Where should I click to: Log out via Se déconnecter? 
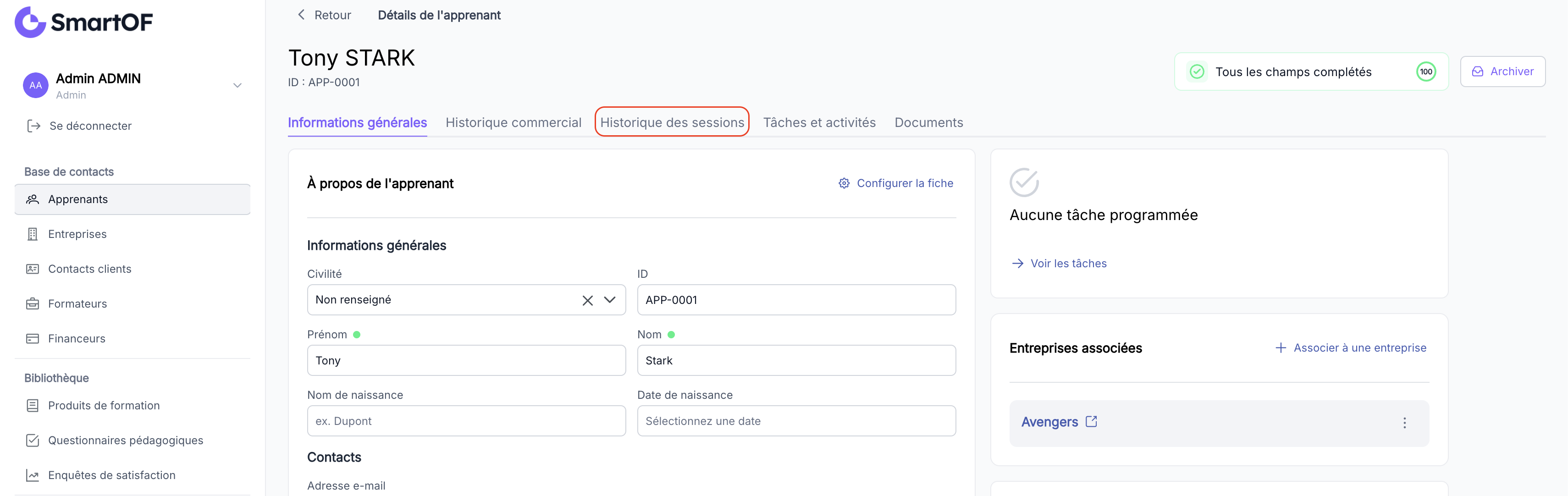tap(90, 126)
